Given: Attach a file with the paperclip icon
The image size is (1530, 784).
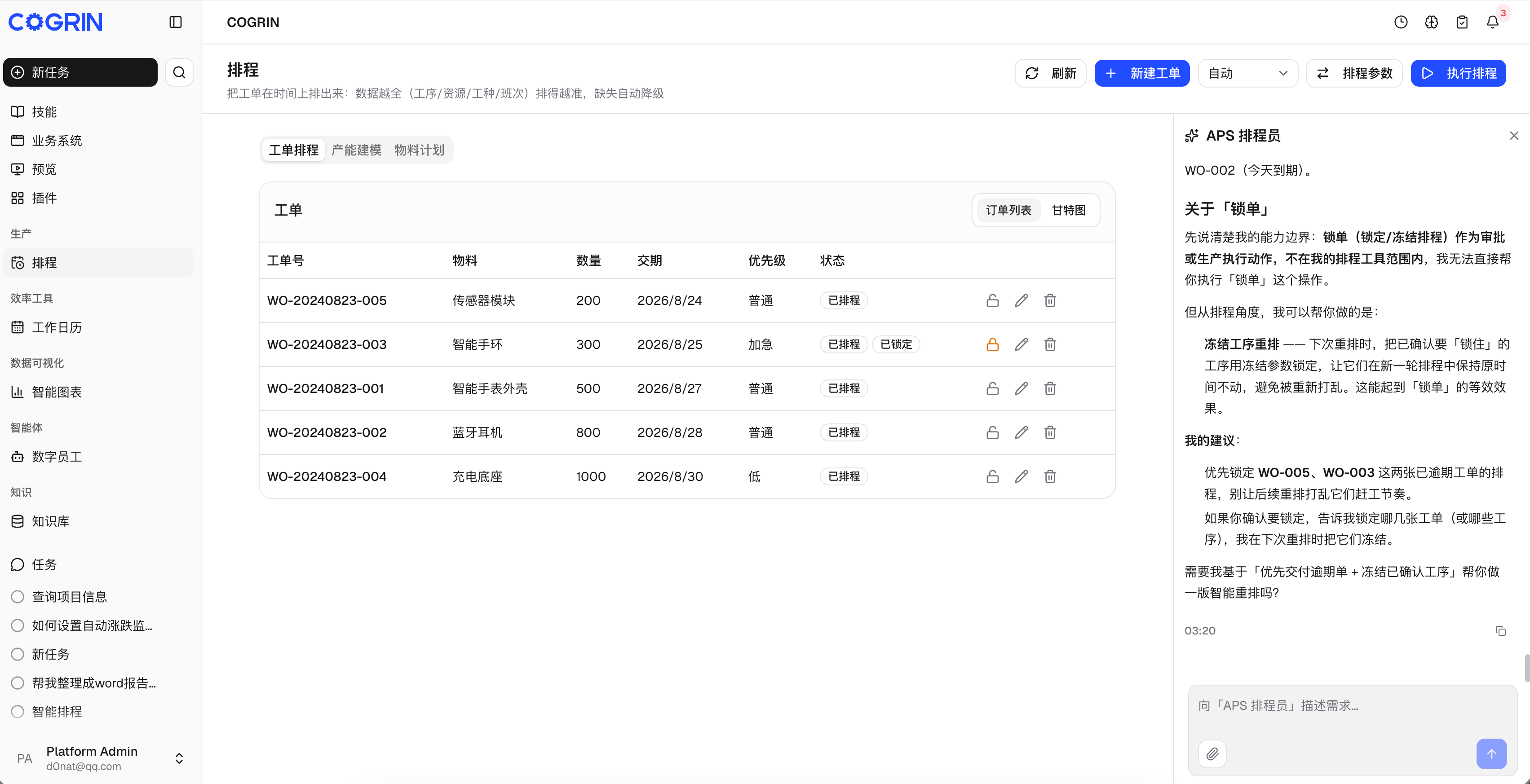Looking at the screenshot, I should click(x=1212, y=754).
